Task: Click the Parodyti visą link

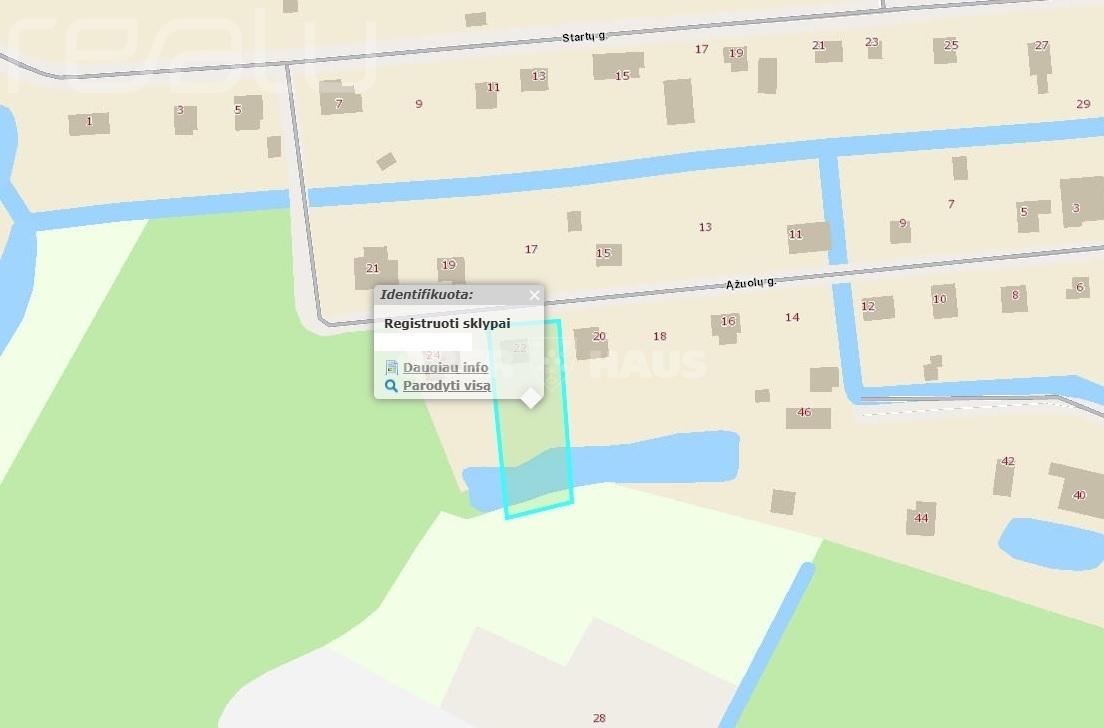Action: [446, 386]
